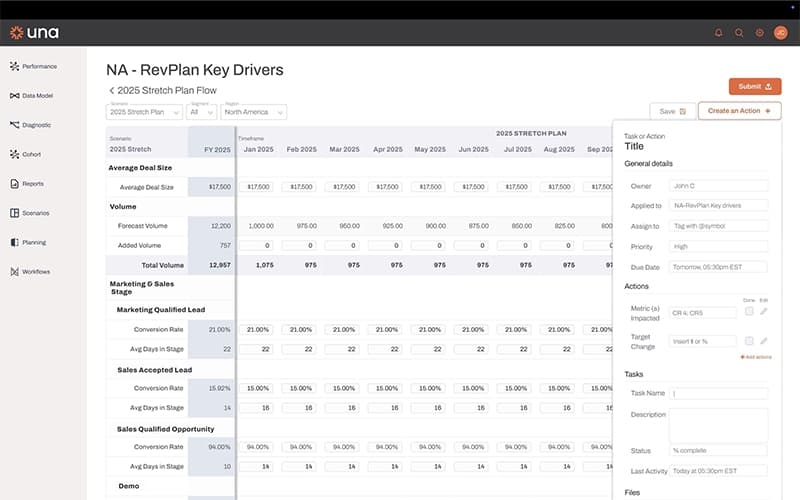Open the Priority field showing High
This screenshot has height=500, width=800.
(x=718, y=246)
